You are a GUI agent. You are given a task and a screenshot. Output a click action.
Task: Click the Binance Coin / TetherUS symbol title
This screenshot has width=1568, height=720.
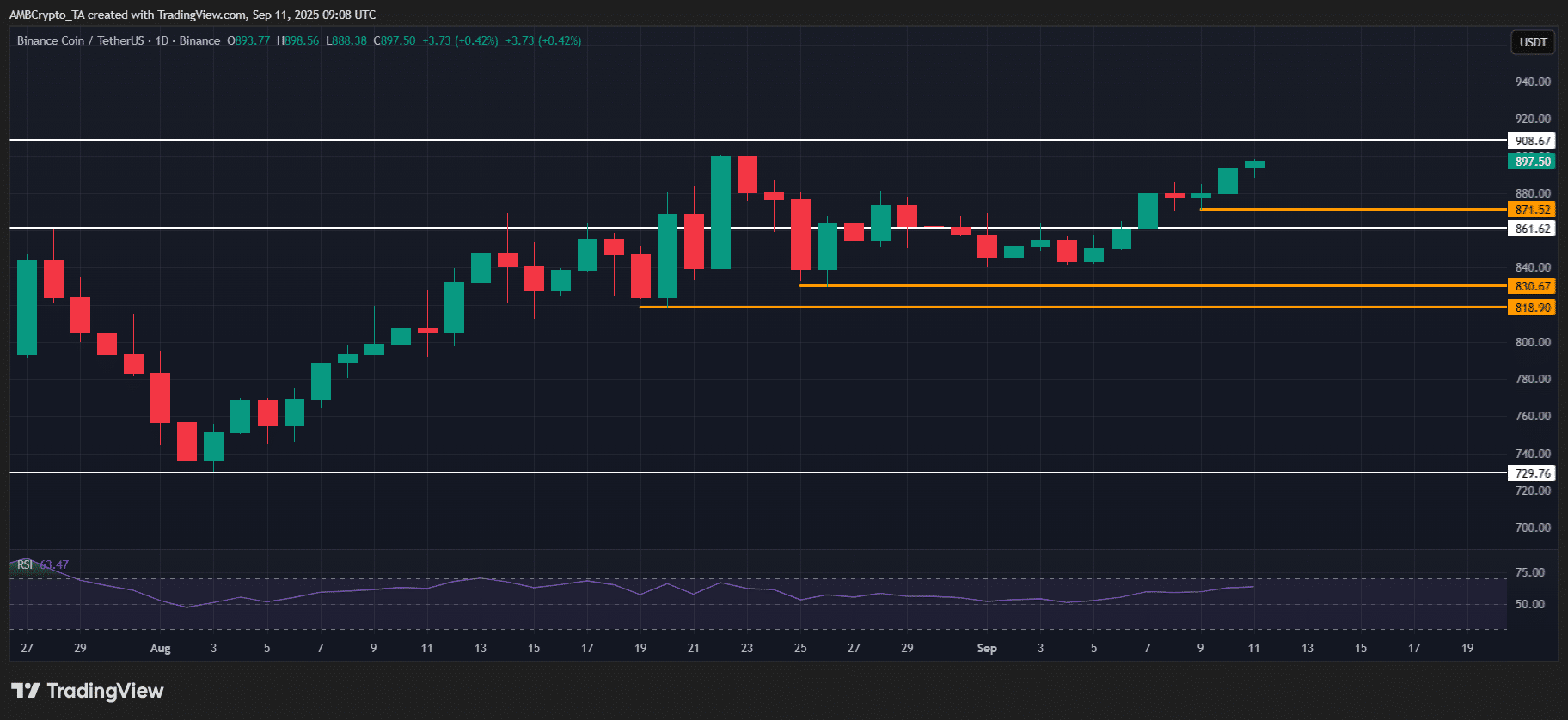tap(80, 40)
